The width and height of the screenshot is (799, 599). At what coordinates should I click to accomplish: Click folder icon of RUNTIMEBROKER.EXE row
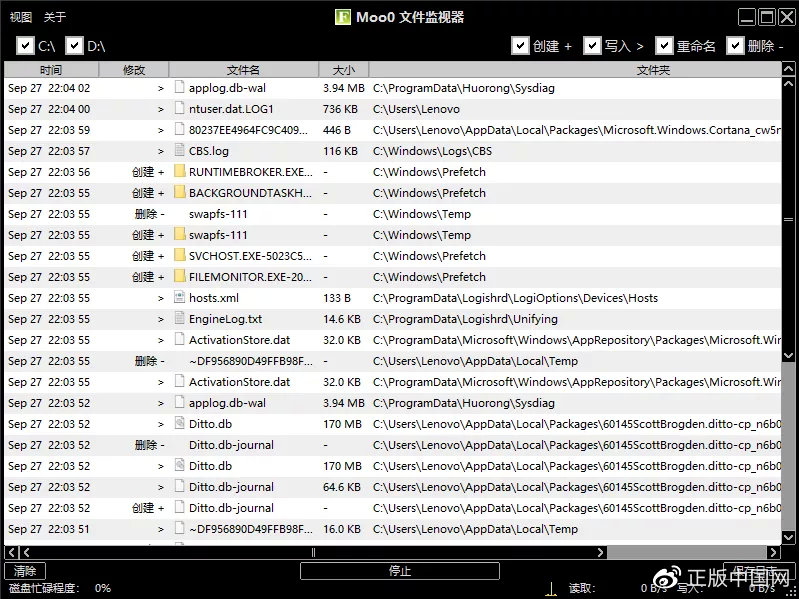point(179,172)
